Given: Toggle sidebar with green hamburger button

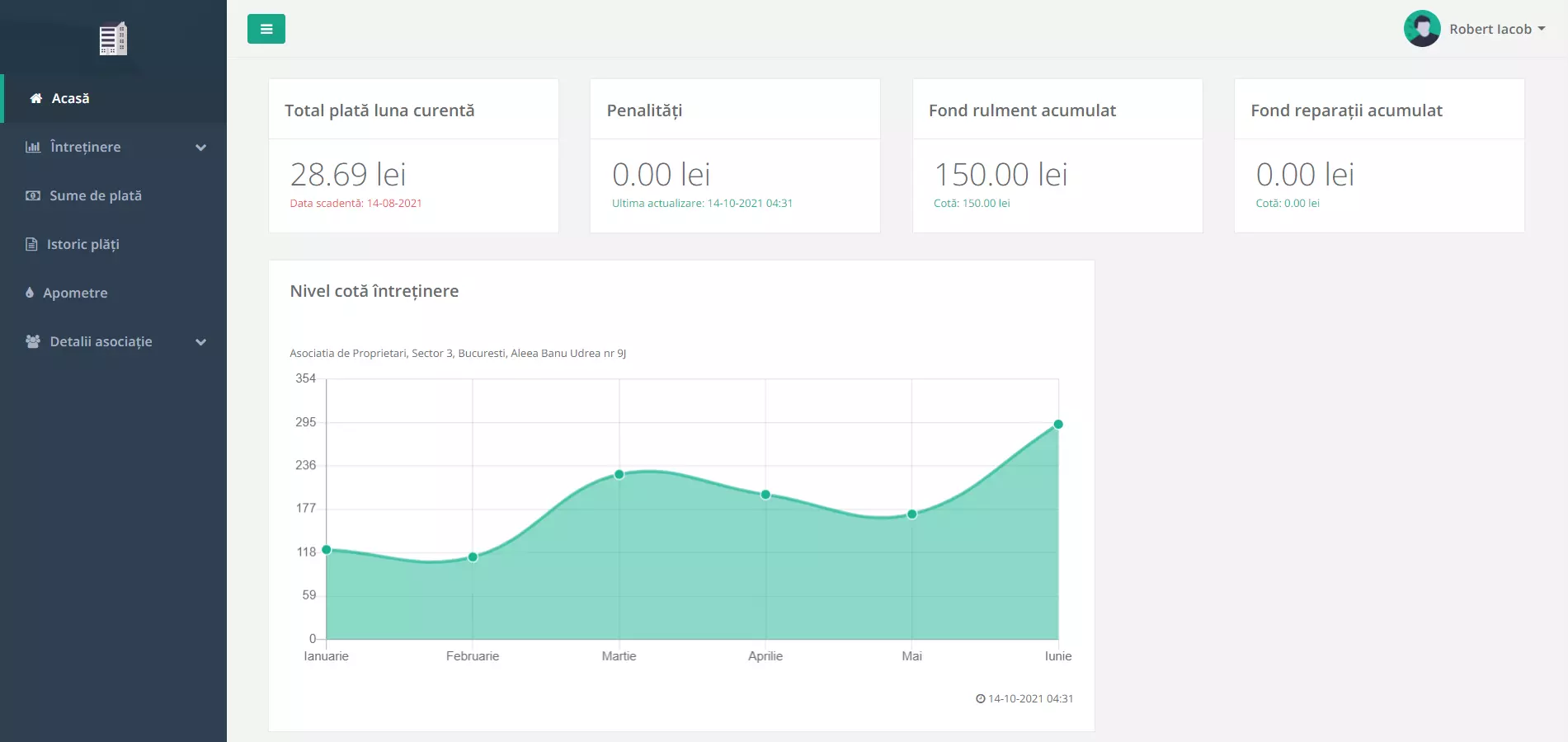Looking at the screenshot, I should point(266,29).
